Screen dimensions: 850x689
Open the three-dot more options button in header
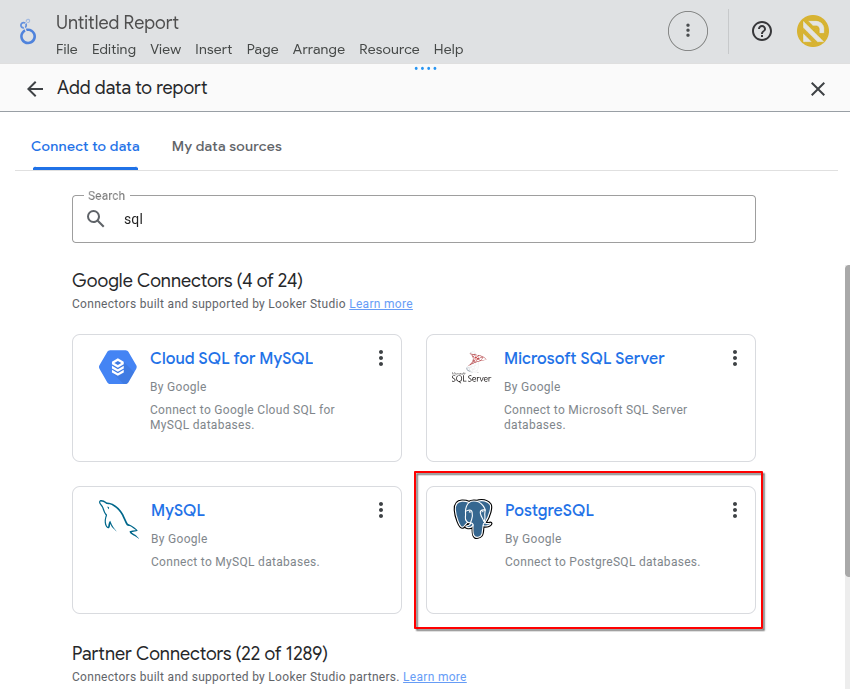[x=687, y=31]
